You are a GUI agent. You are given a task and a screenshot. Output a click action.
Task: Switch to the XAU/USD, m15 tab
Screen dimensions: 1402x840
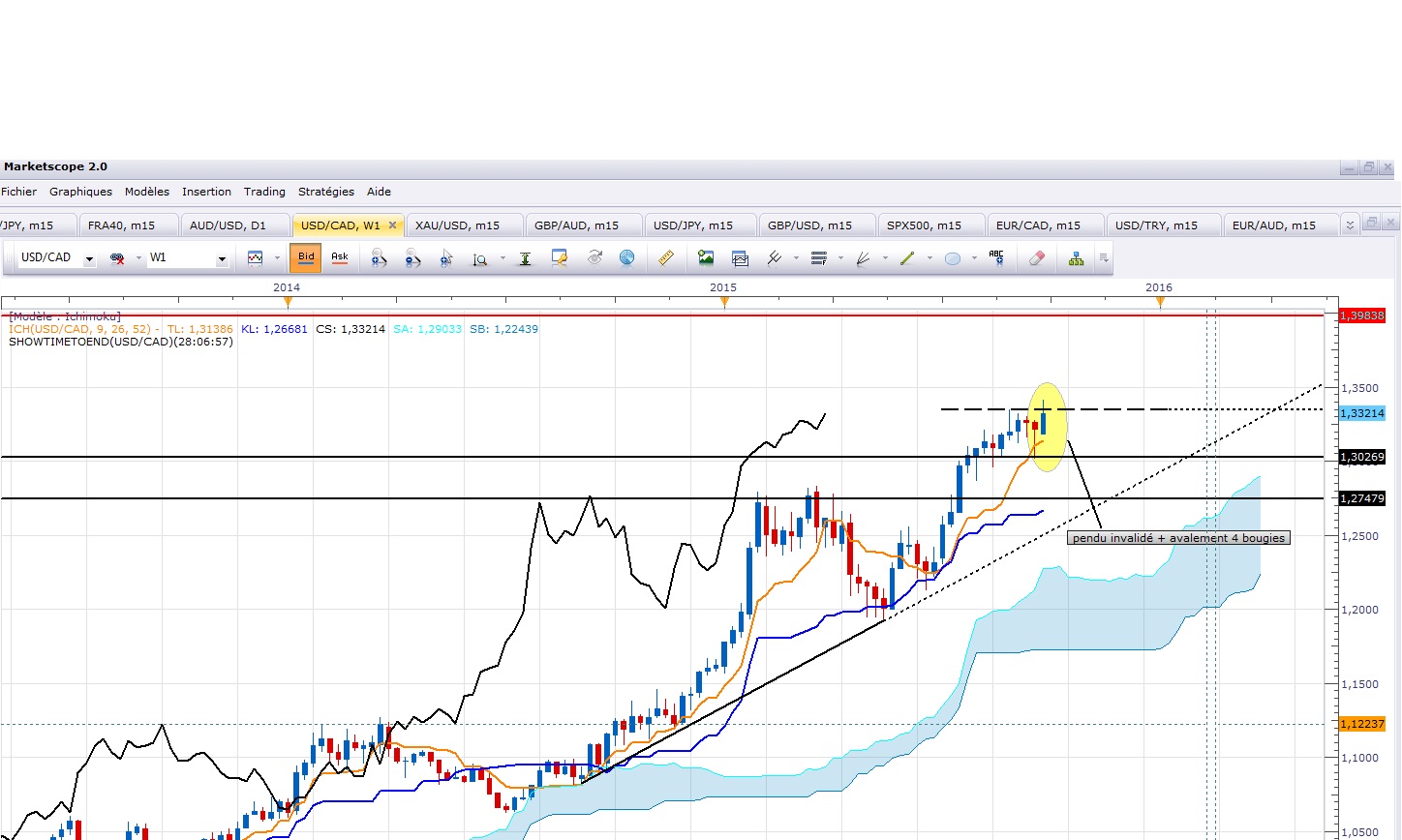(x=457, y=225)
